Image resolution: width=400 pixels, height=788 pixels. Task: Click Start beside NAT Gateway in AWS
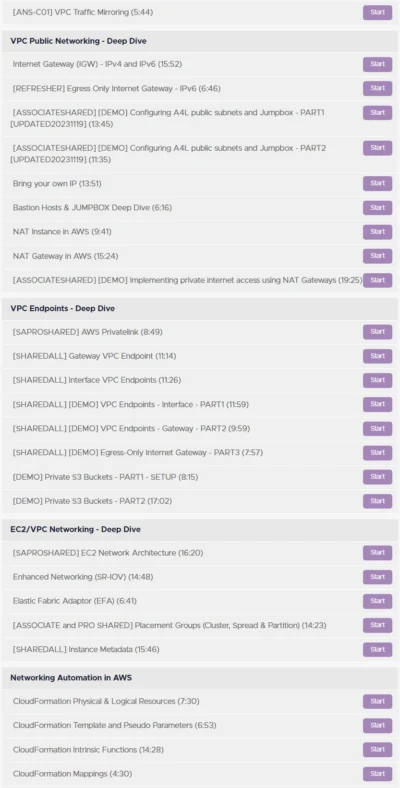click(x=377, y=256)
